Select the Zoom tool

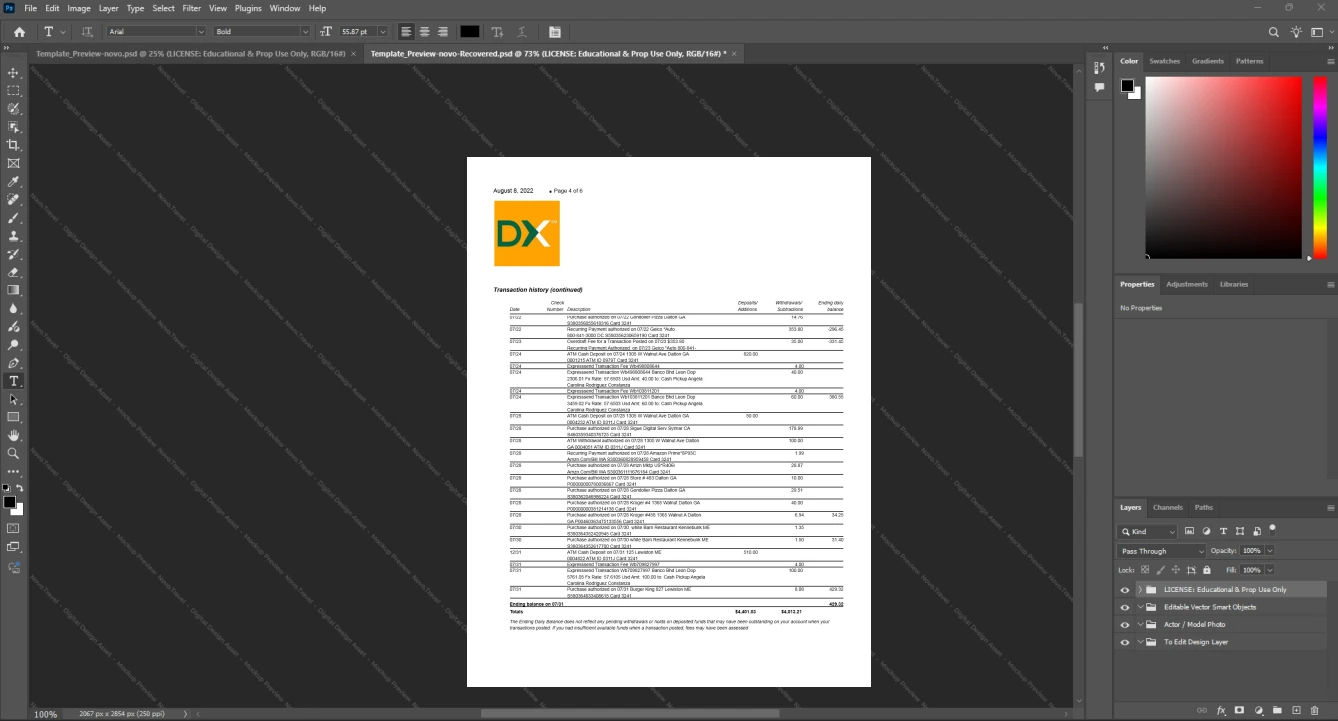14,453
